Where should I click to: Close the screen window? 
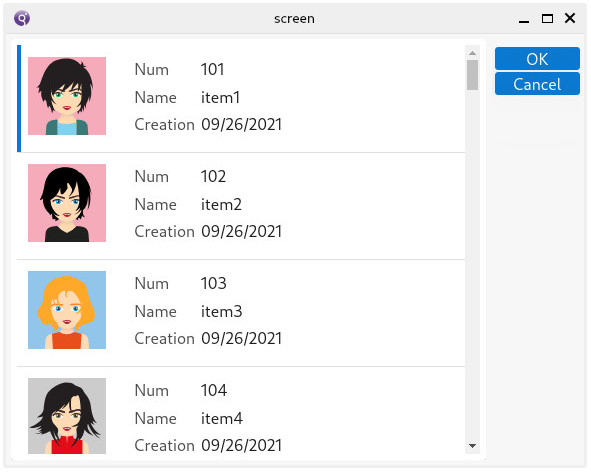570,18
